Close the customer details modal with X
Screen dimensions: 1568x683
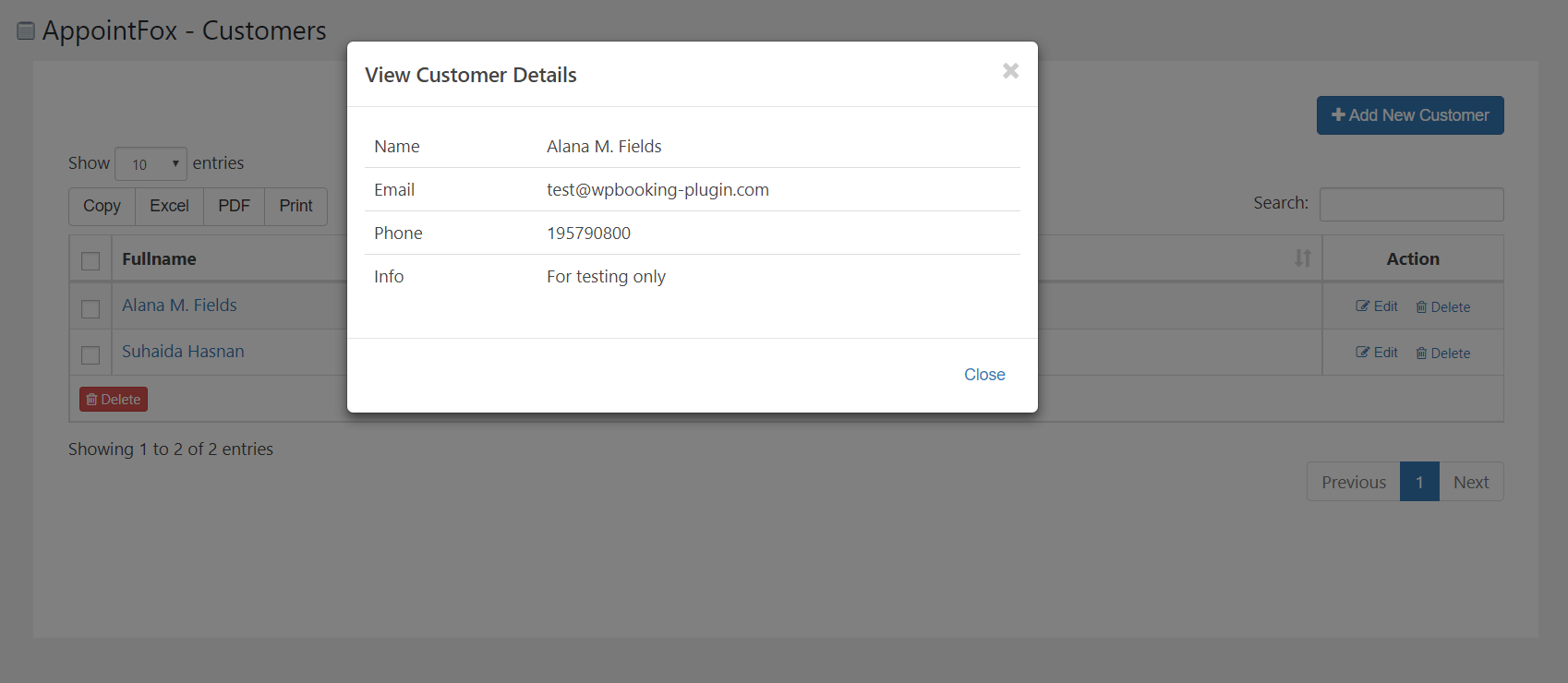point(1010,71)
